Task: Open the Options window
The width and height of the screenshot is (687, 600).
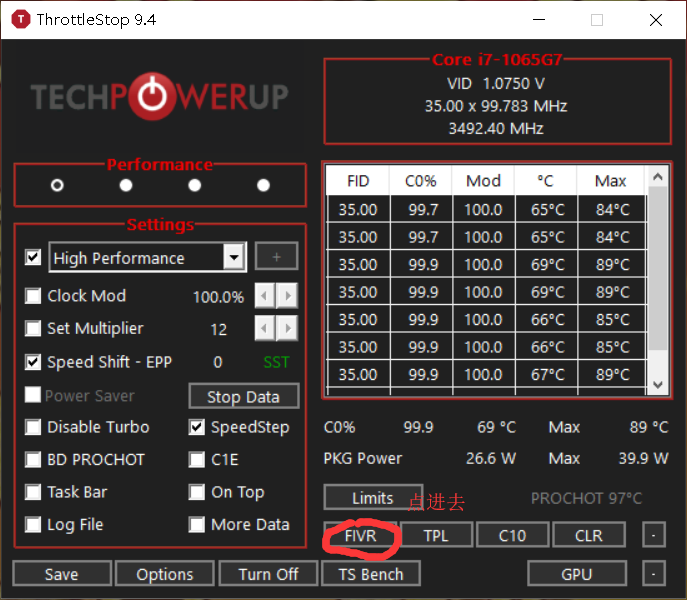Action: click(165, 574)
